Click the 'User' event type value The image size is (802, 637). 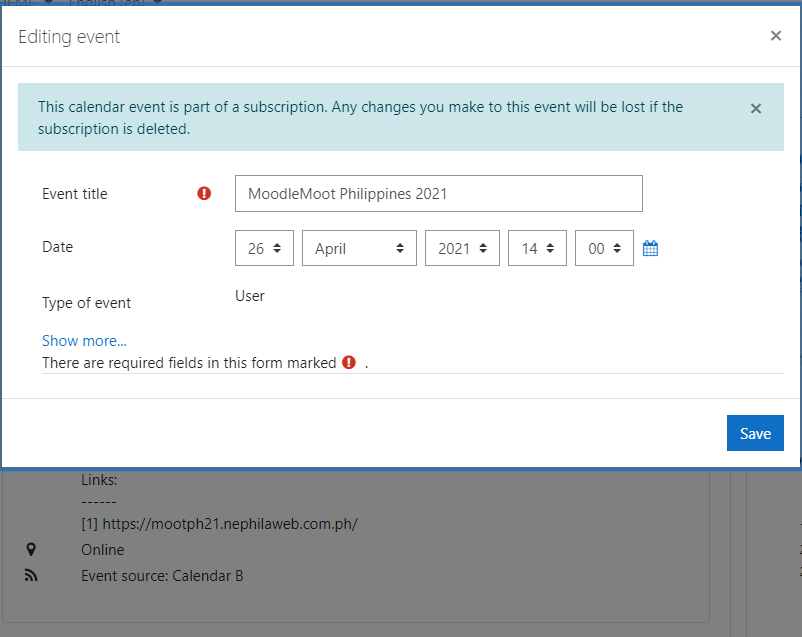coord(250,296)
